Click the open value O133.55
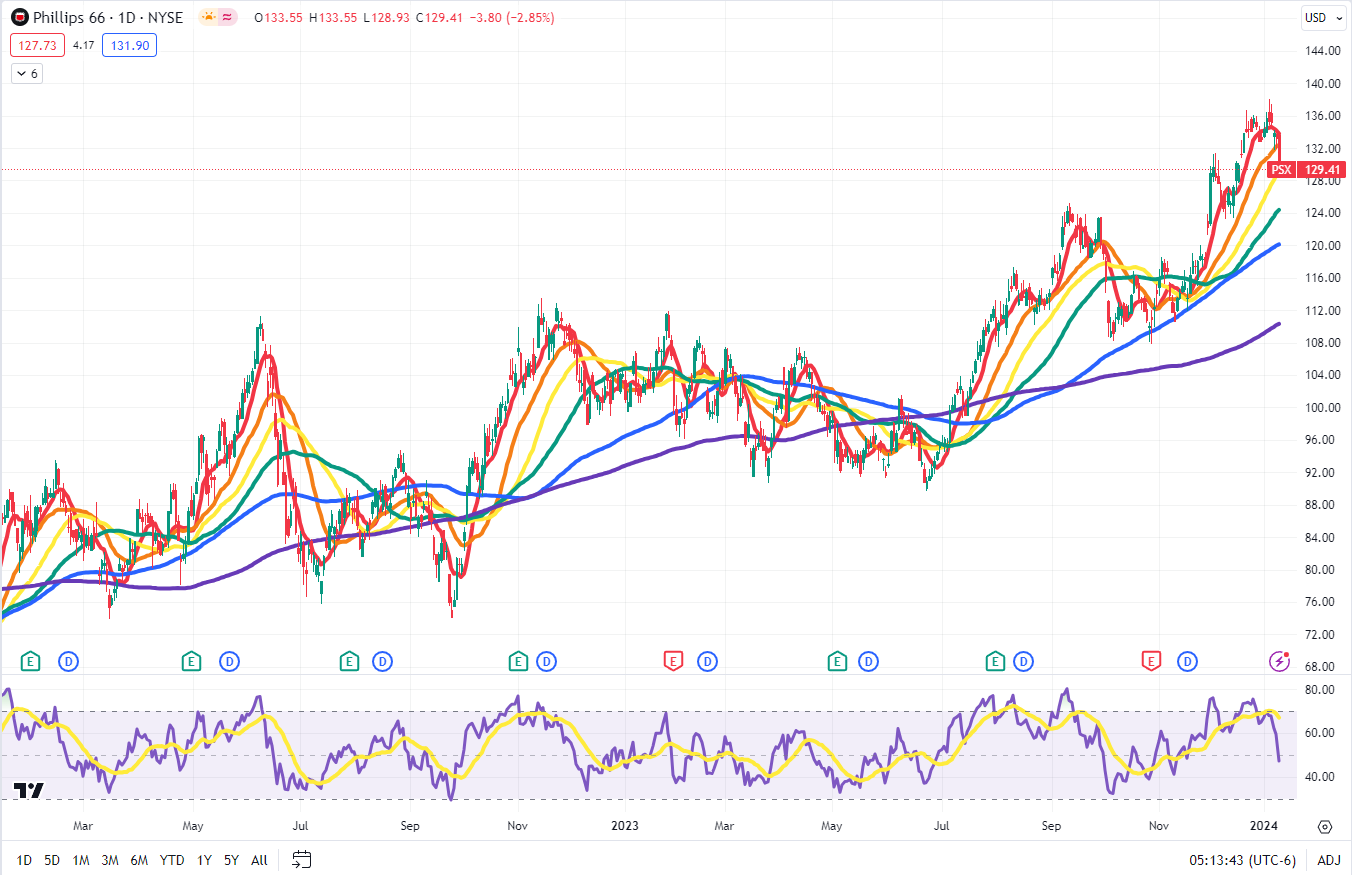 280,18
